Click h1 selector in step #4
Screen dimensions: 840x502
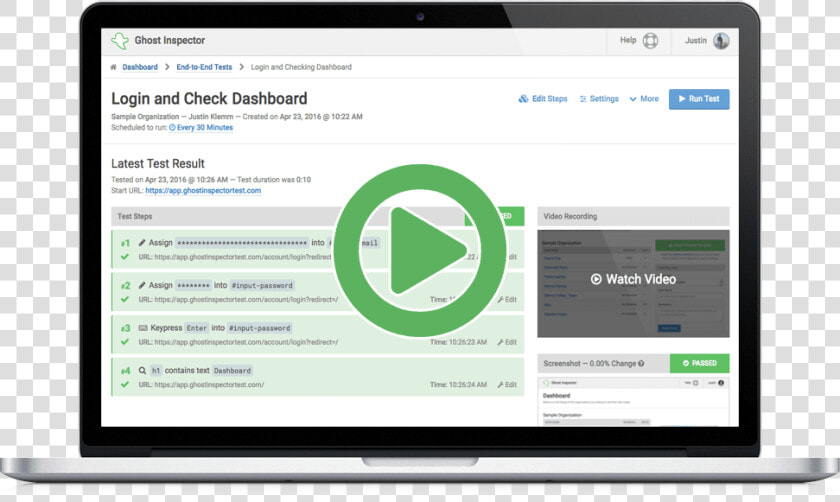pos(156,371)
